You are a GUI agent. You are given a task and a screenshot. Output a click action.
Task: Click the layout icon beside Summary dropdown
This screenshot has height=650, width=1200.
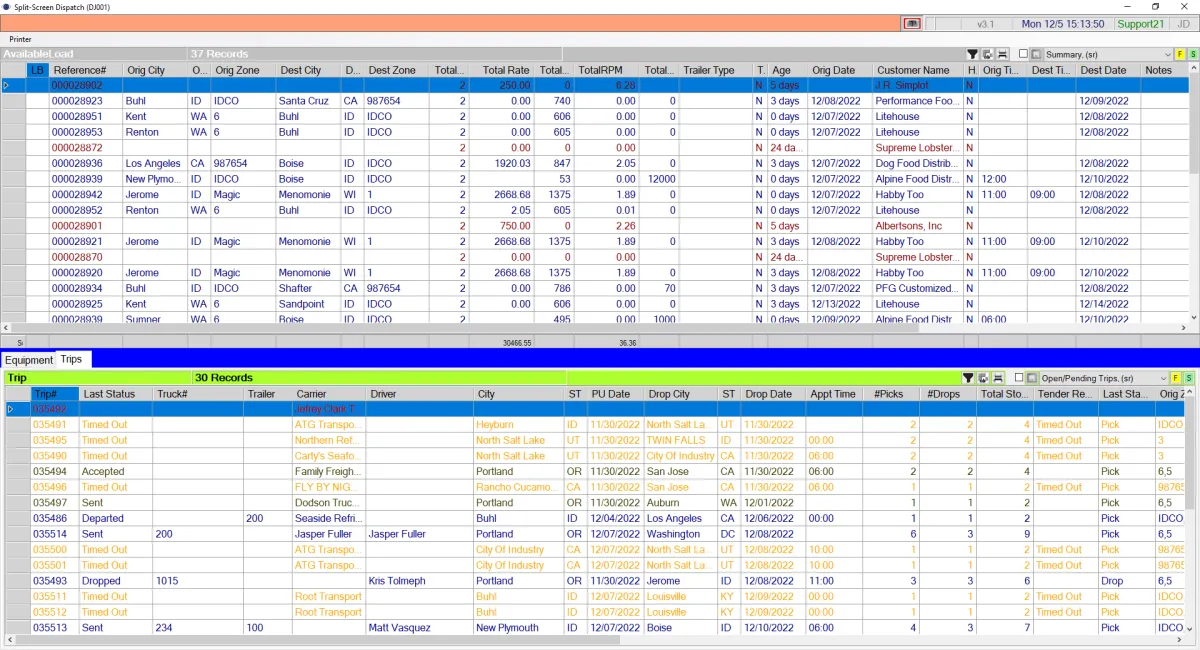(x=1036, y=54)
